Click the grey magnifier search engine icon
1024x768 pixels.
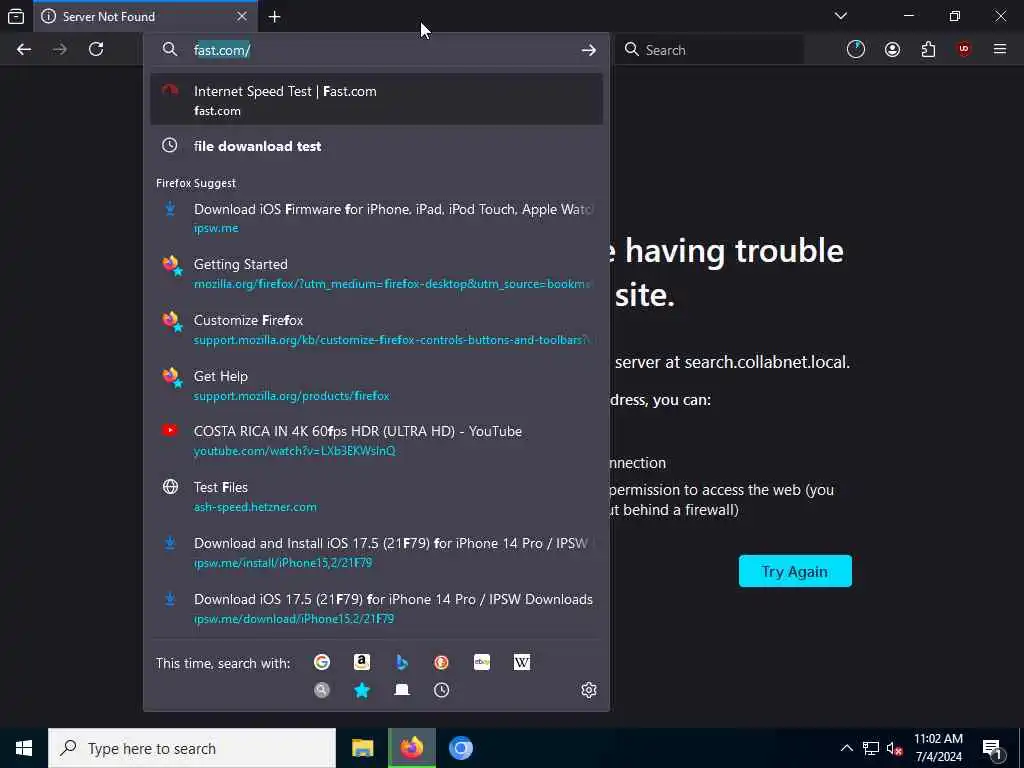[322, 690]
